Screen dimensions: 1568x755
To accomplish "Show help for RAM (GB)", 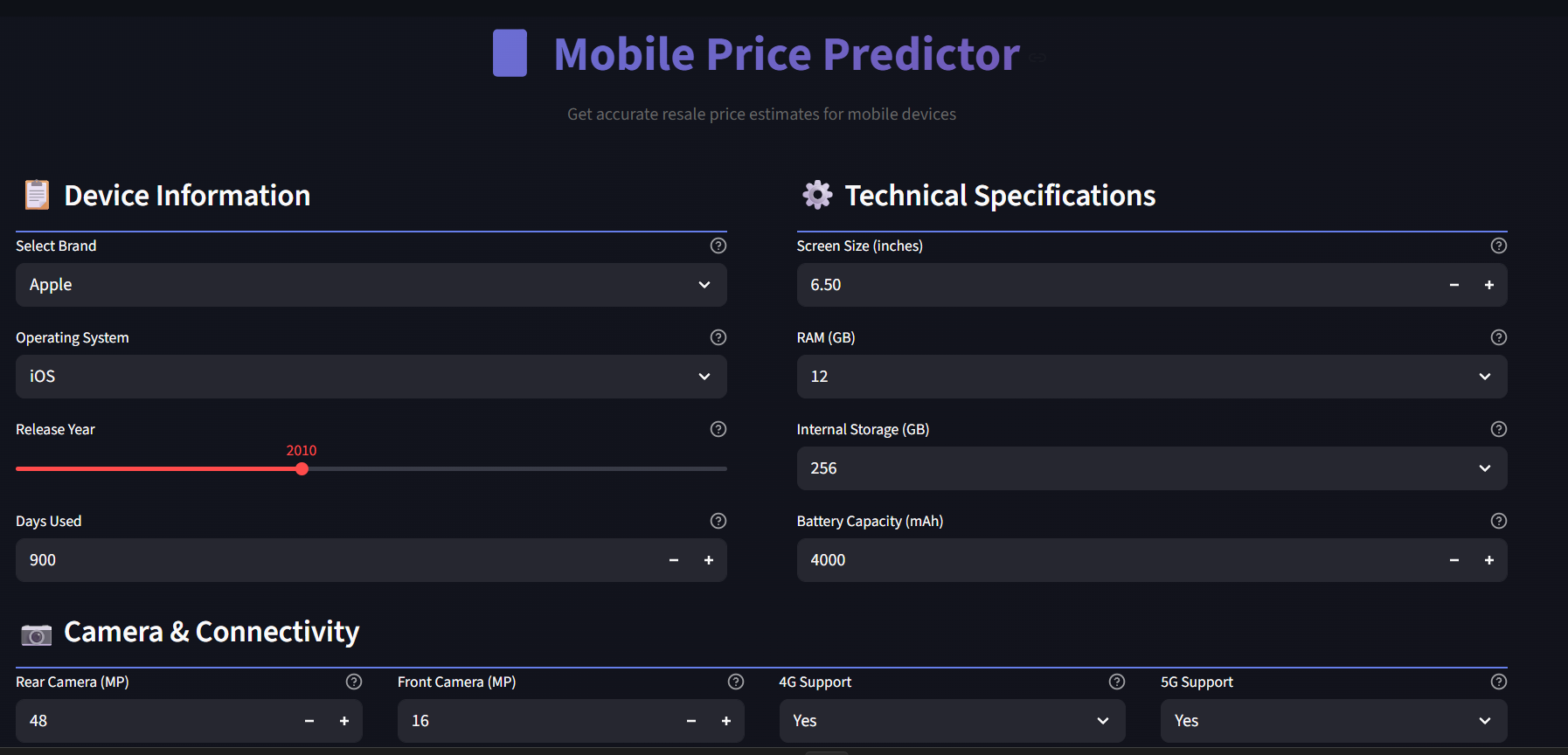I will coord(1499,337).
